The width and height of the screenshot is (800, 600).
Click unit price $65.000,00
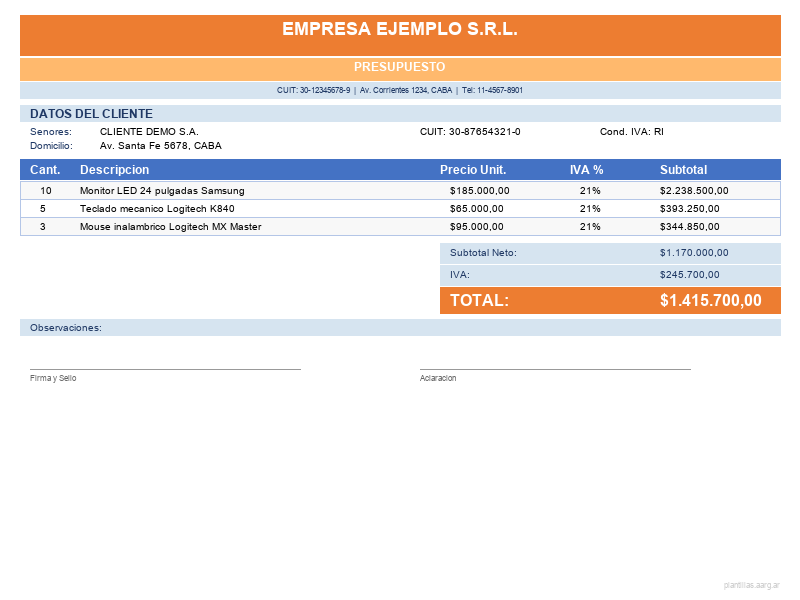[477, 209]
